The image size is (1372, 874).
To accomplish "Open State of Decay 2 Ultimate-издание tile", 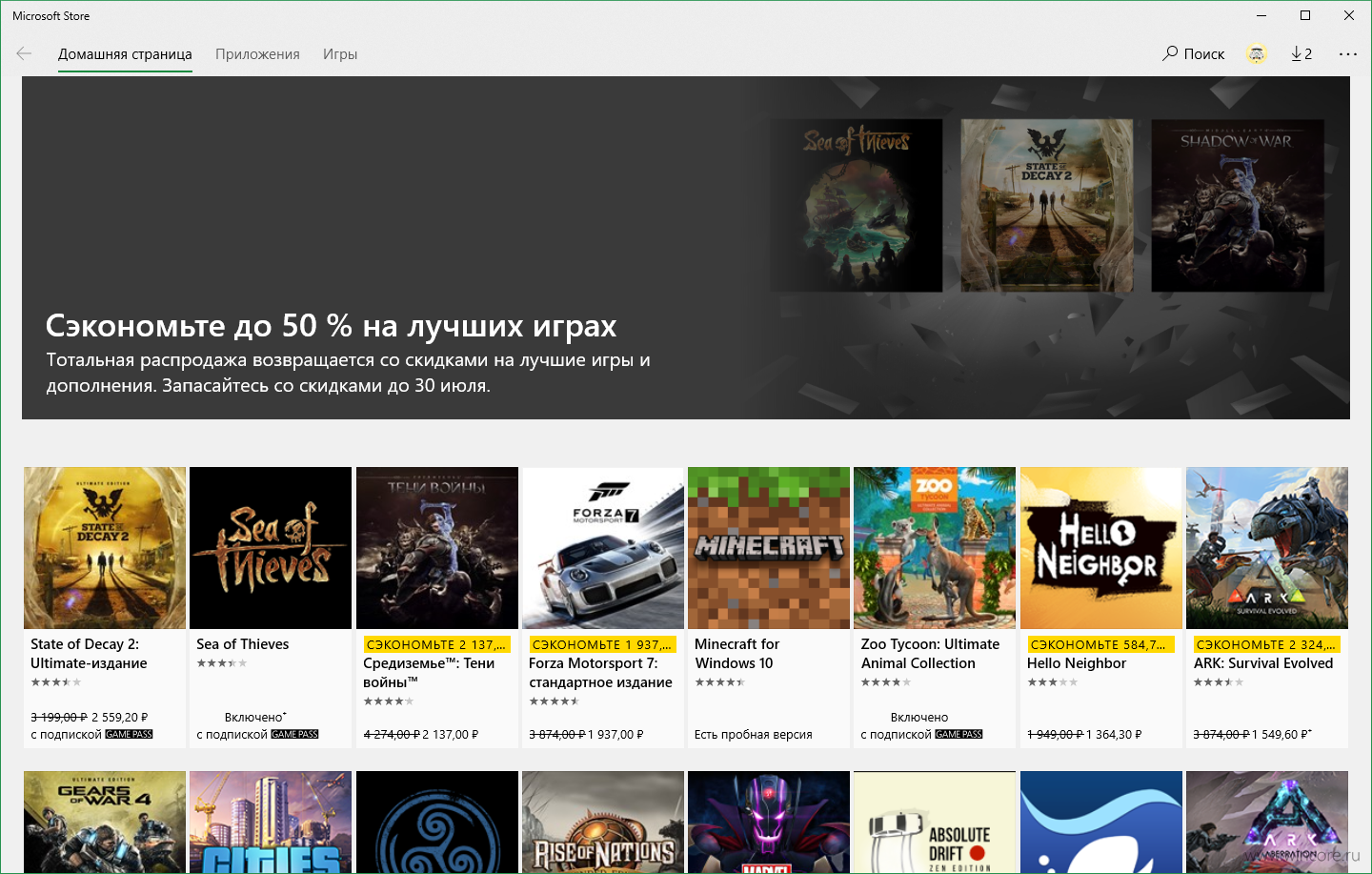I will 105,607.
